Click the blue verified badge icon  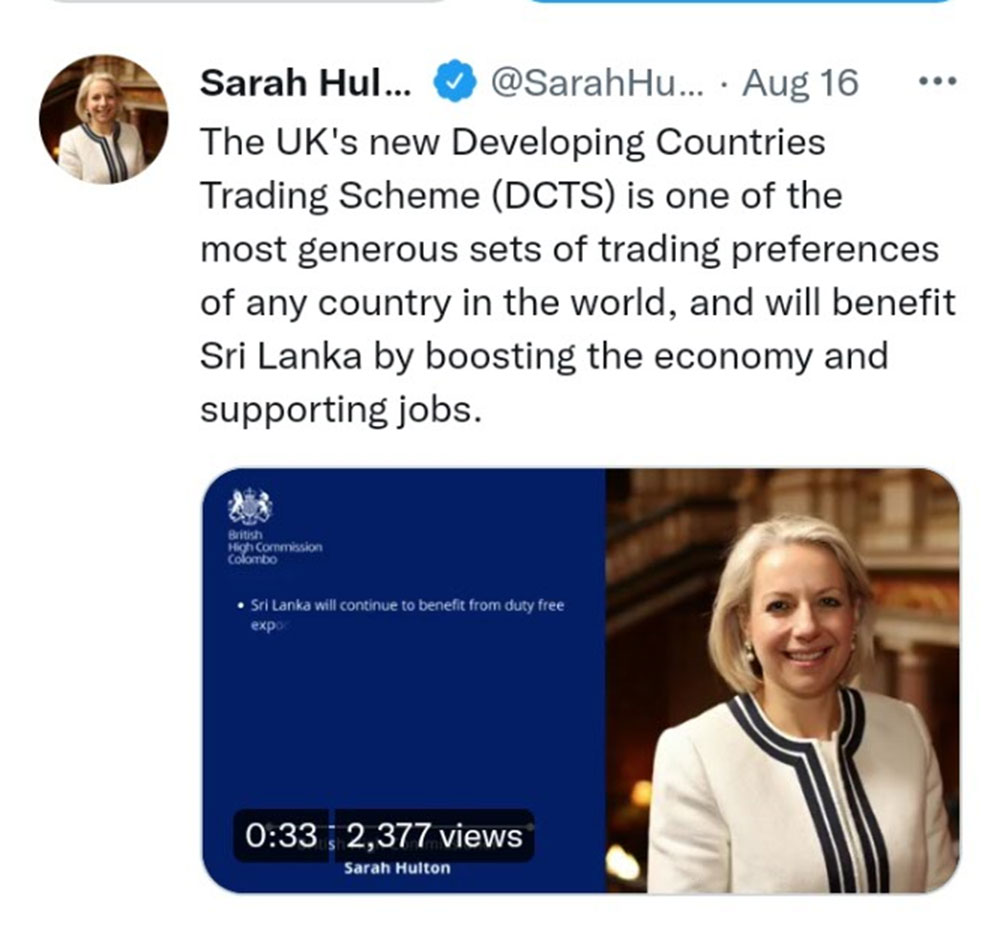click(x=452, y=84)
